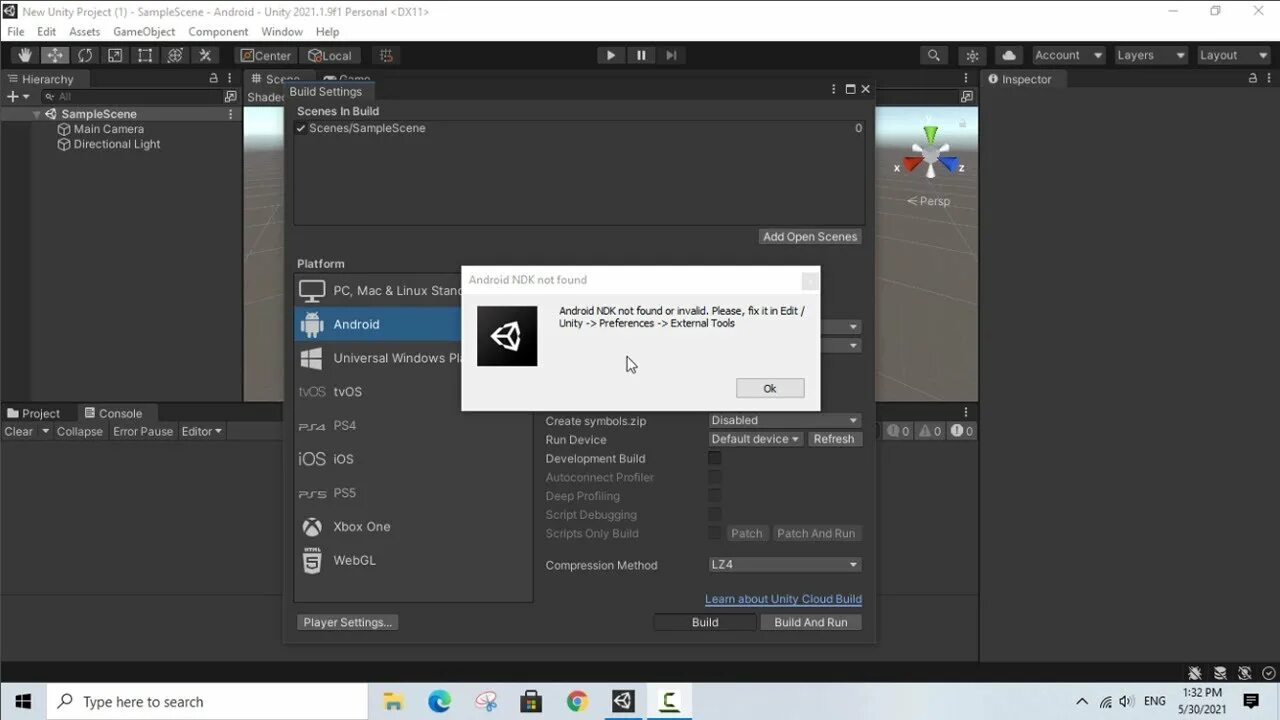This screenshot has height=720, width=1280.
Task: Select the Scale tool
Action: [x=115, y=55]
